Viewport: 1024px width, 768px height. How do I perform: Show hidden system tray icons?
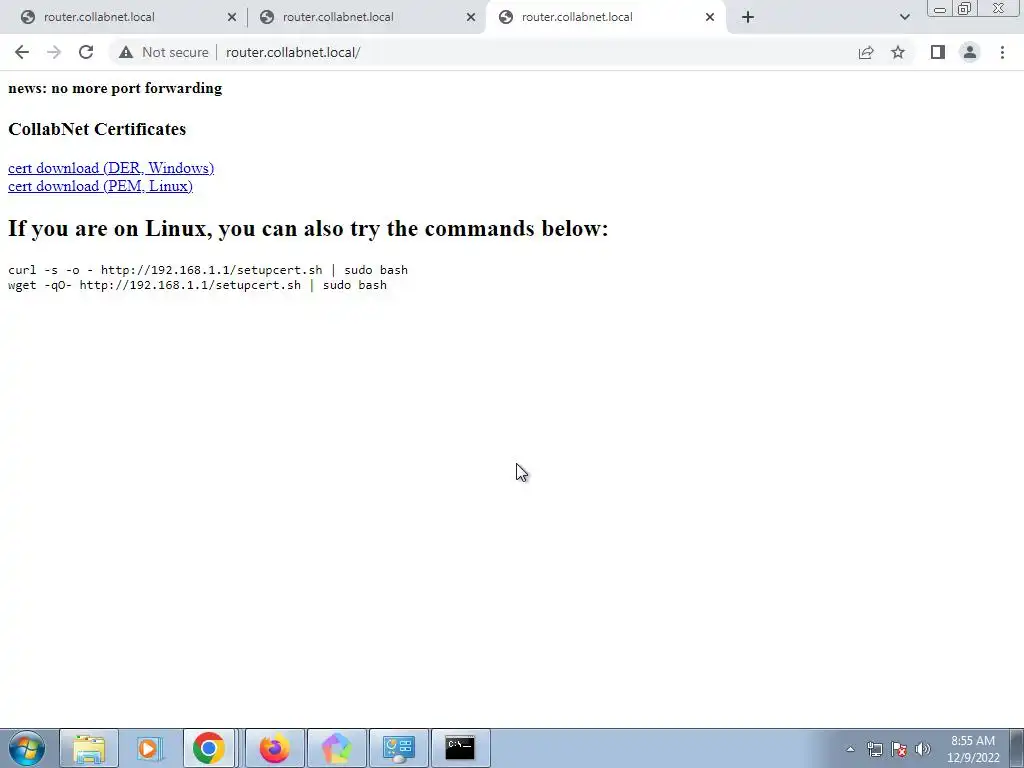tap(850, 749)
